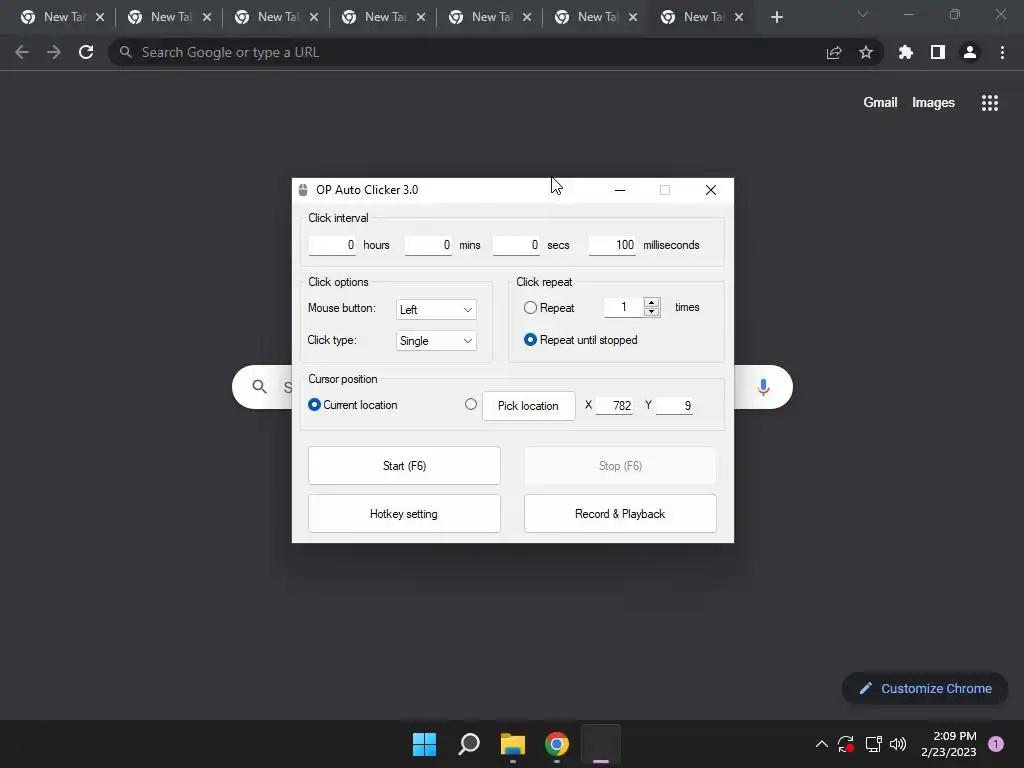Open the taskbar clock and date
Screen dimensions: 1024x768
coord(949,744)
